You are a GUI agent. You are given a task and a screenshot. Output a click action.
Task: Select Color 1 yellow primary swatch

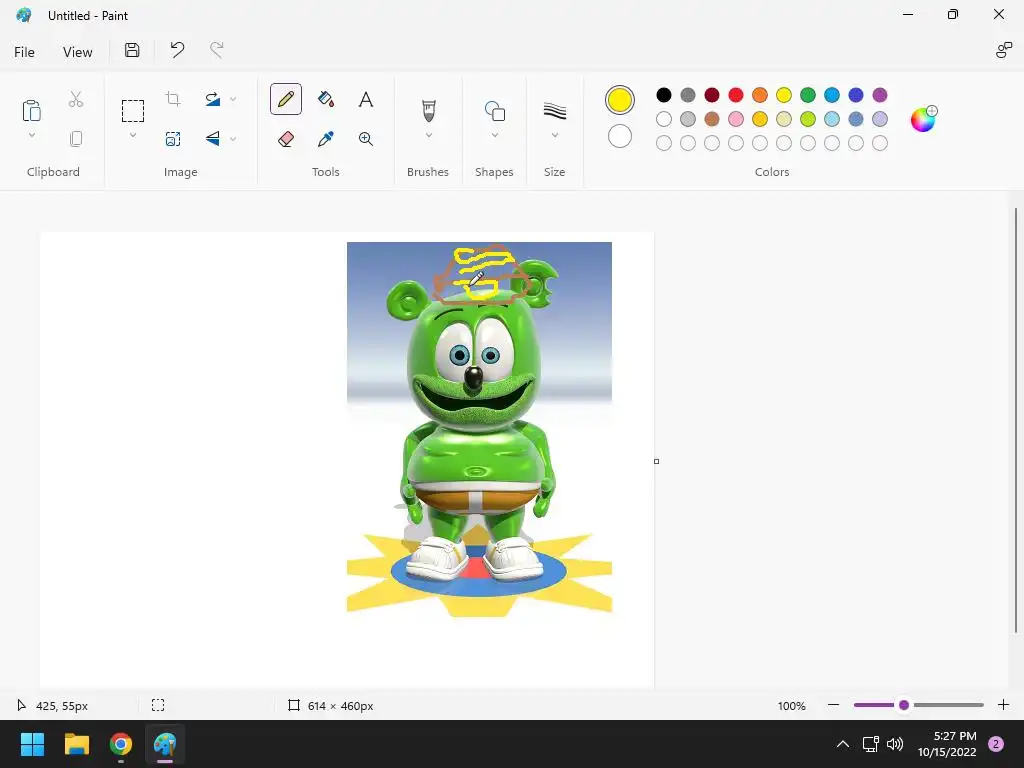[620, 100]
